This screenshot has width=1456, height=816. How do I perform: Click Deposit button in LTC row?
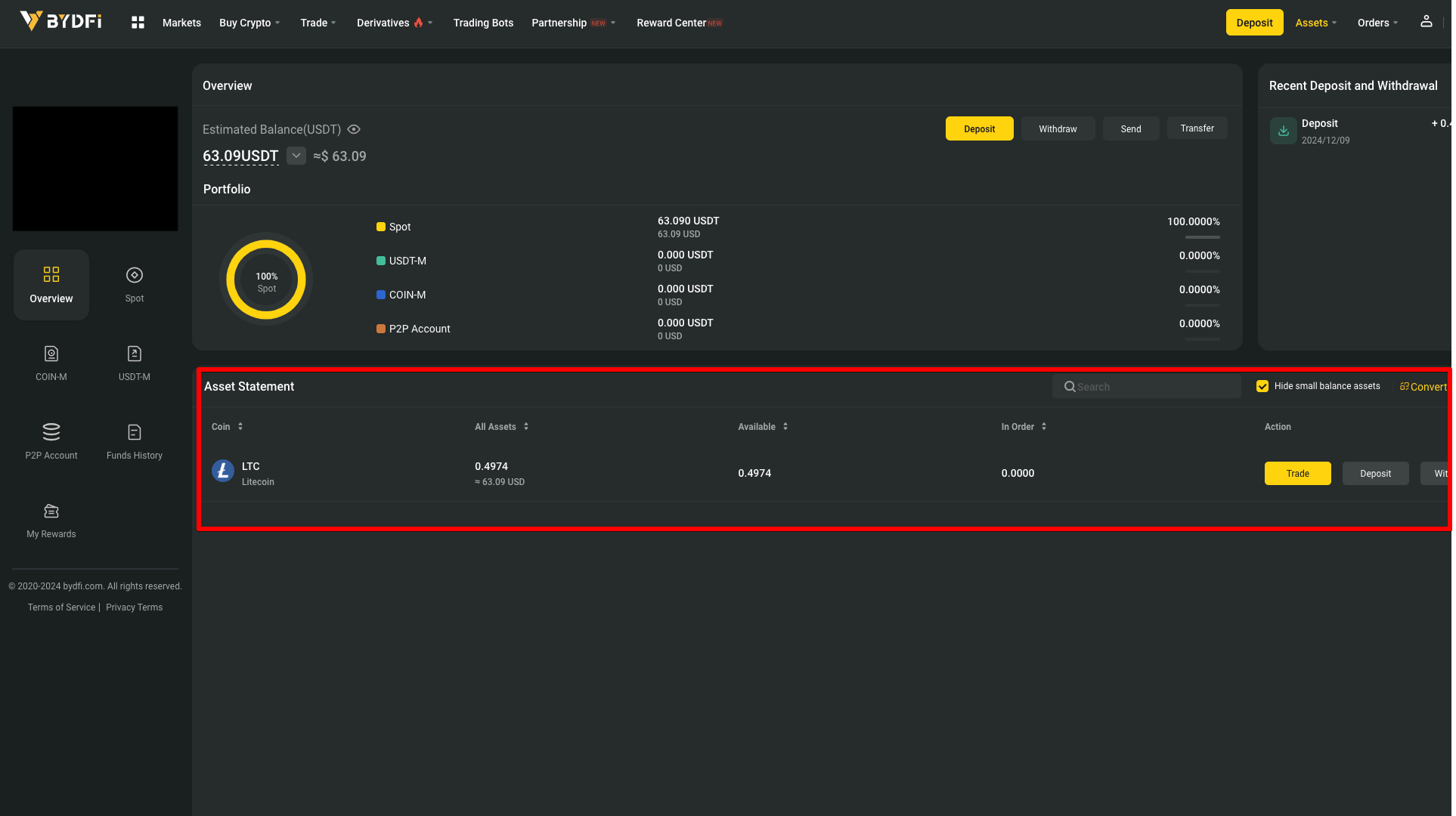click(1375, 473)
